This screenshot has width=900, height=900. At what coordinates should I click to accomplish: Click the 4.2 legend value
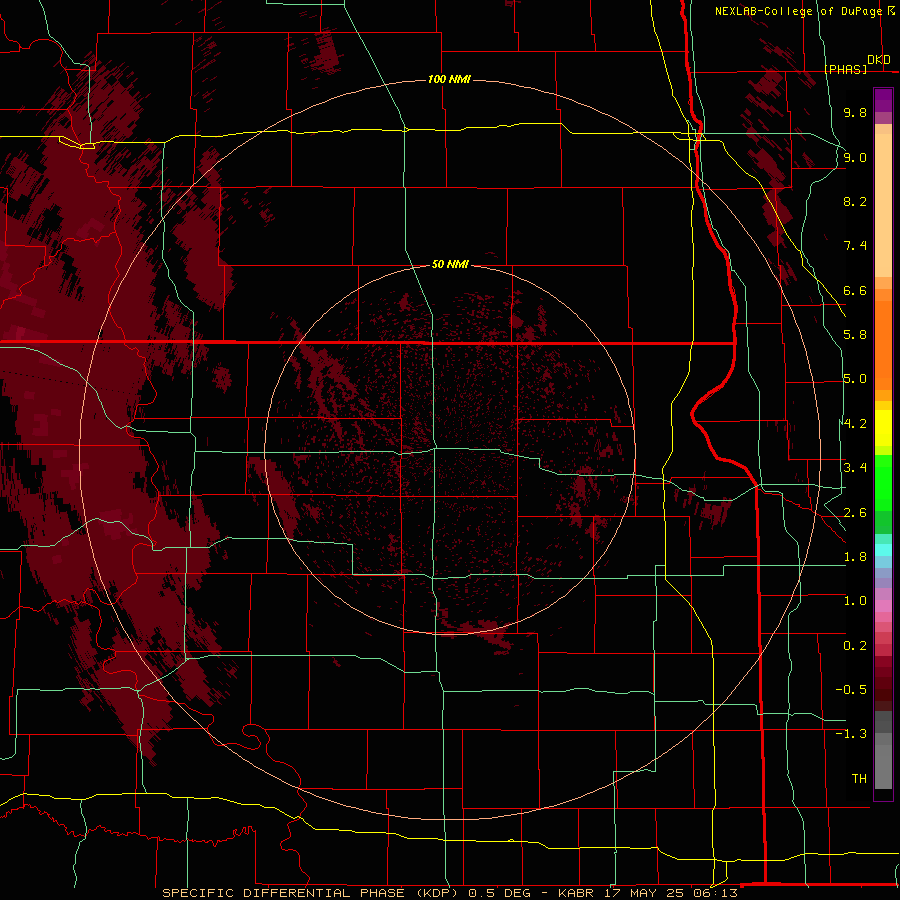pos(855,424)
